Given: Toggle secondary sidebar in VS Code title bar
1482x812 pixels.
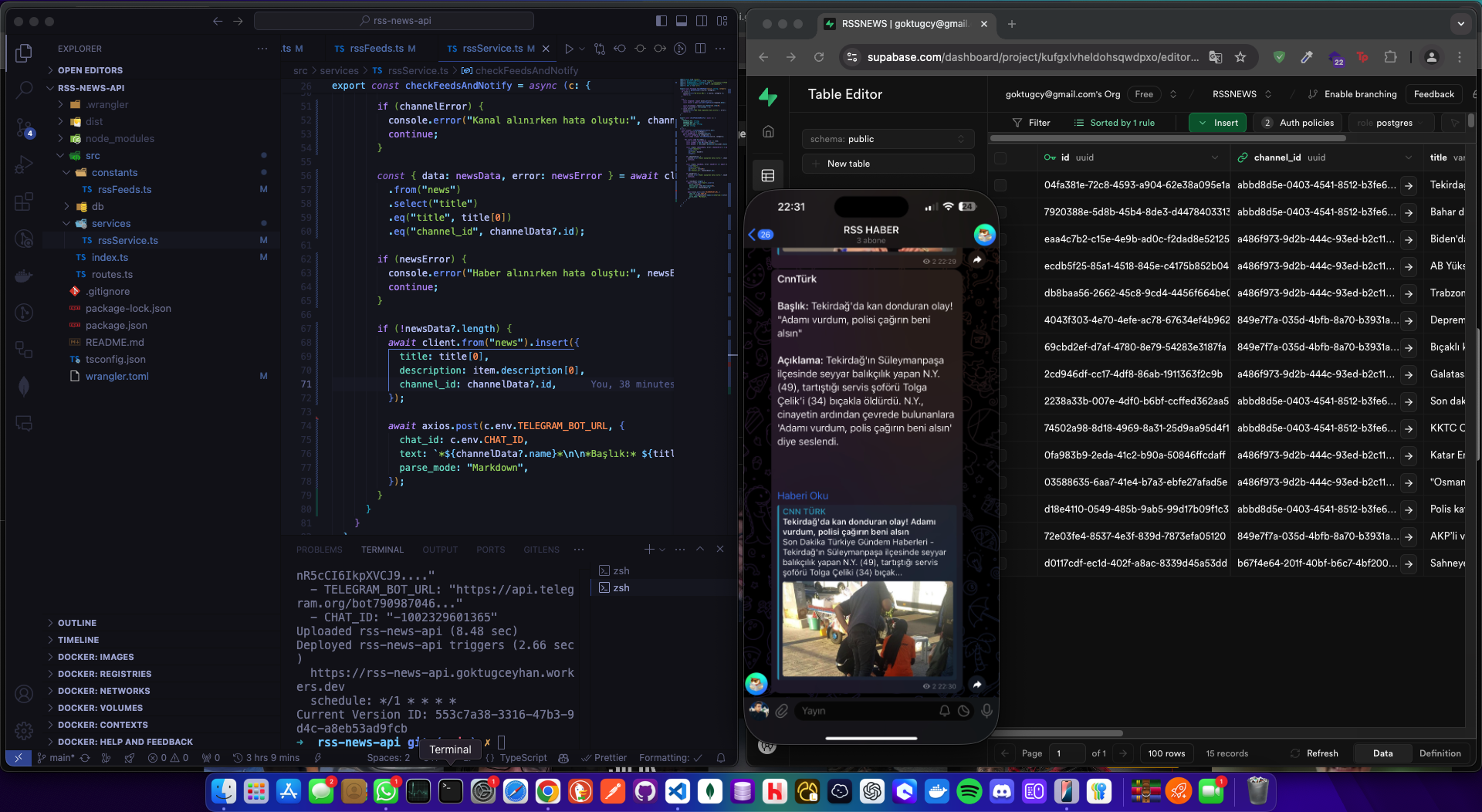Looking at the screenshot, I should point(702,21).
